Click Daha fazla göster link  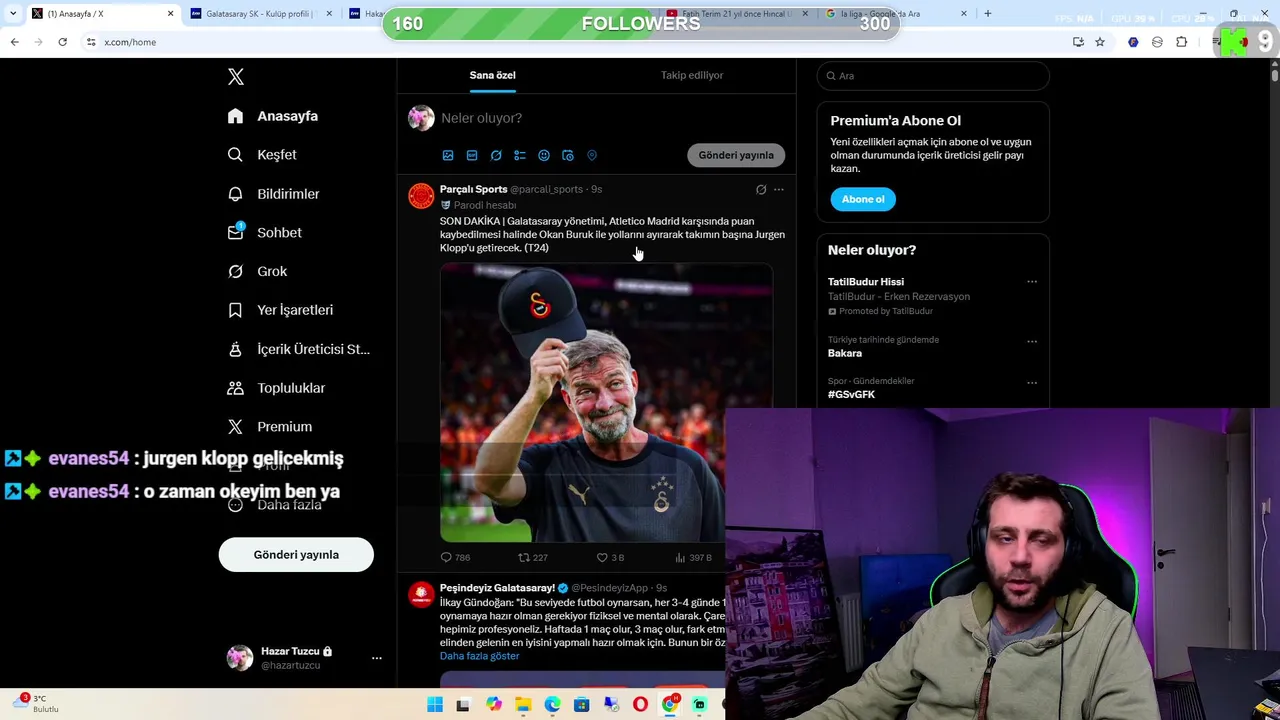[x=479, y=656]
